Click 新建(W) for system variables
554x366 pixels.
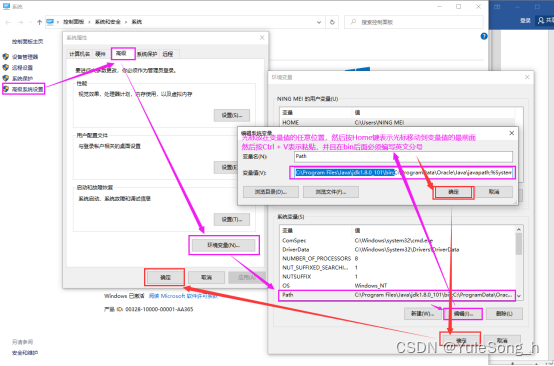tap(422, 314)
